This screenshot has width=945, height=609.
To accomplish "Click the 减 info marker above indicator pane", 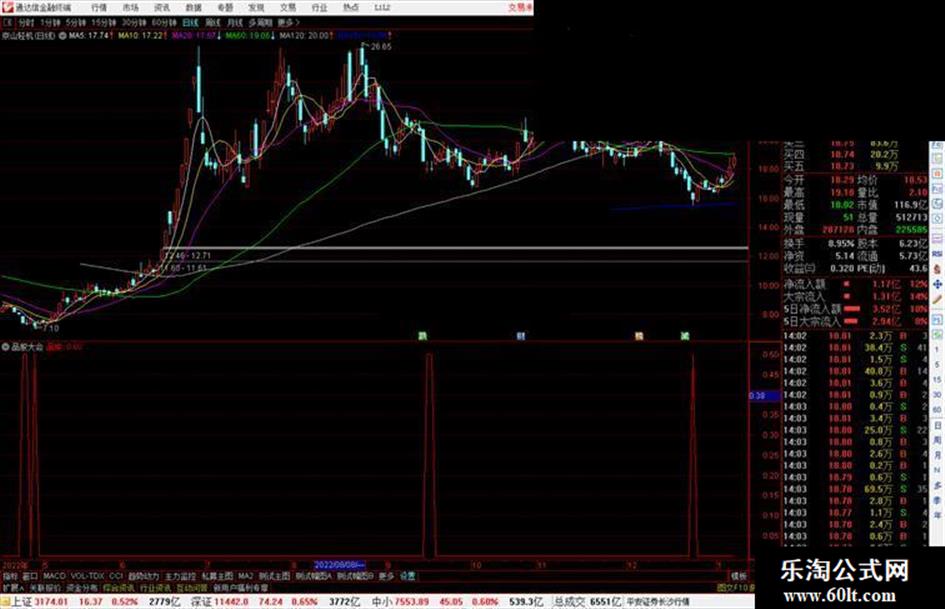I will (685, 335).
